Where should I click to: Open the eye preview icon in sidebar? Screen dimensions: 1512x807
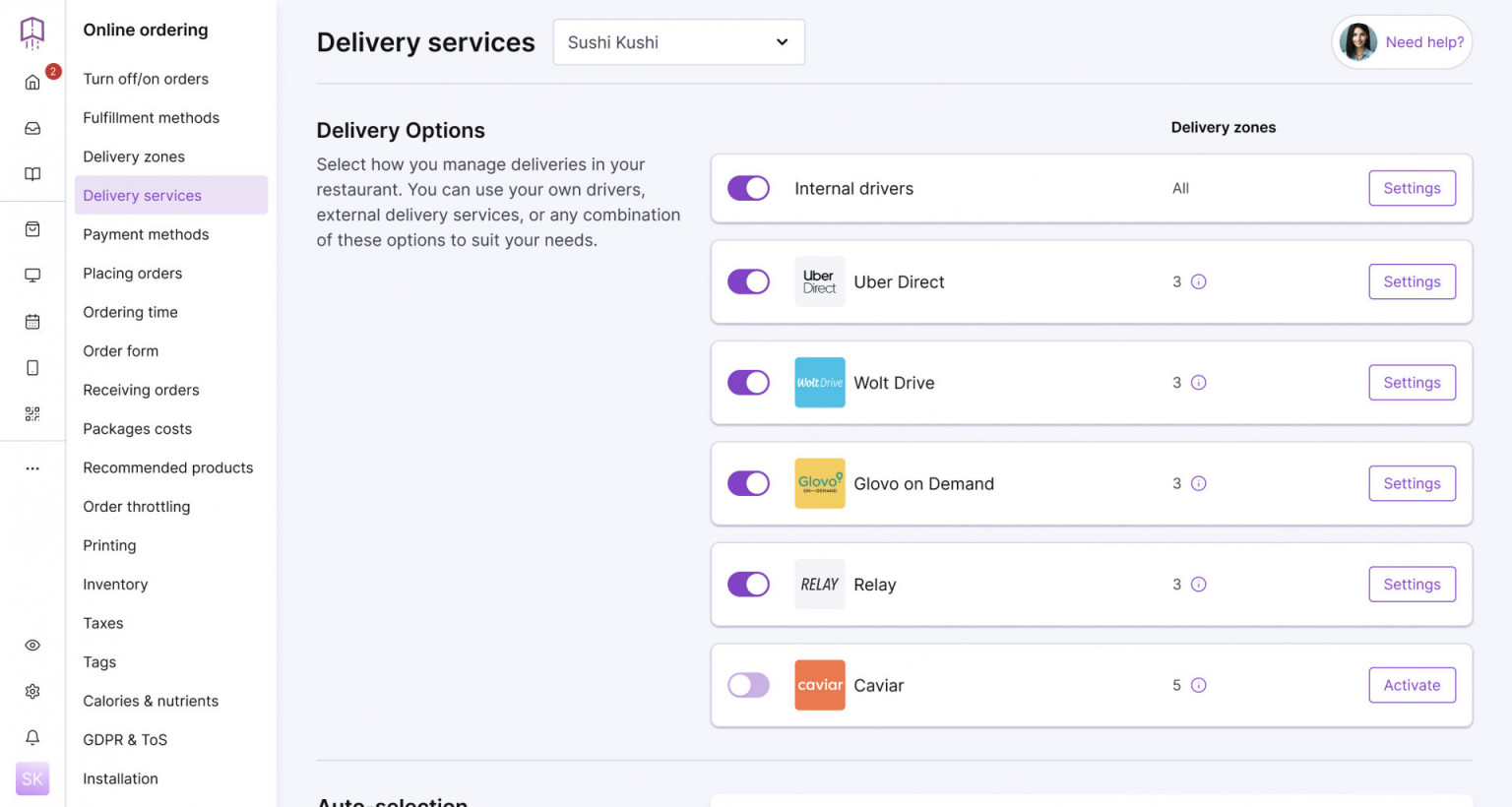32,646
